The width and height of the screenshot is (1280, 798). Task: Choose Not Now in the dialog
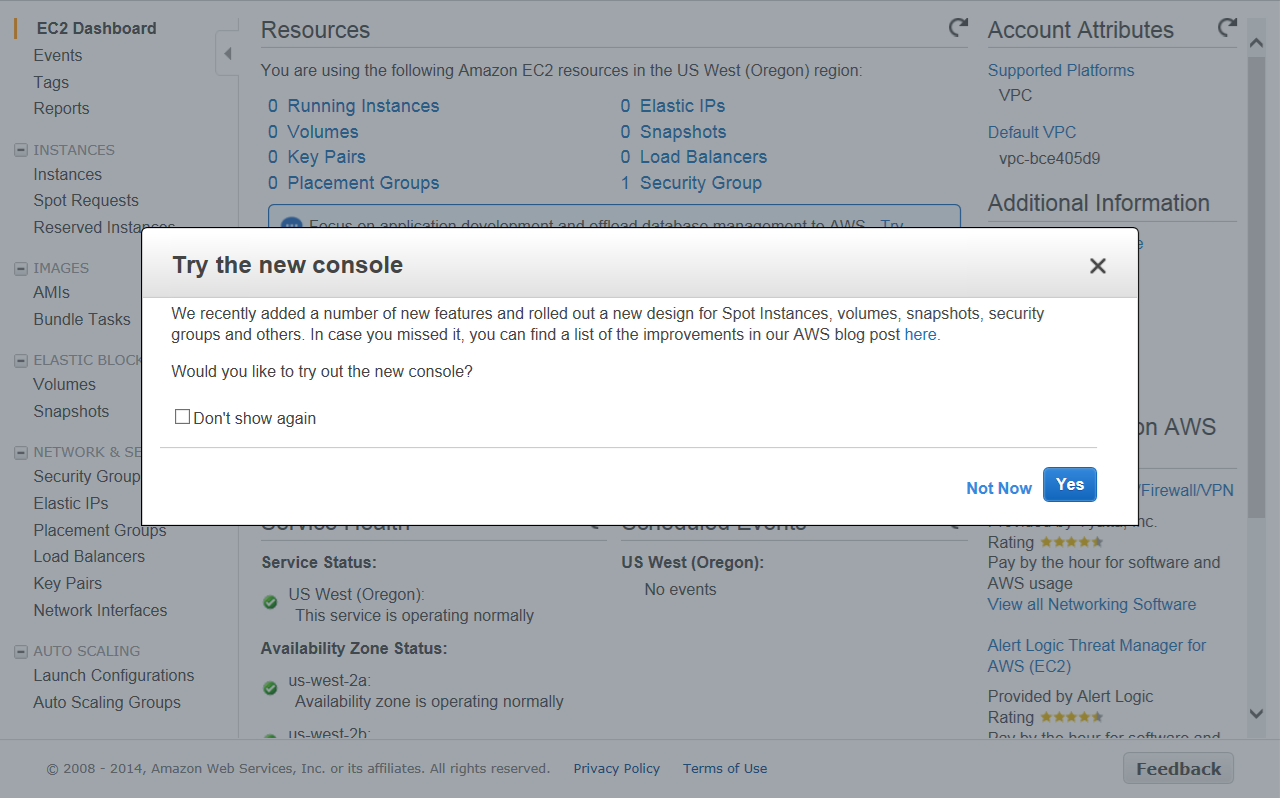(x=998, y=488)
